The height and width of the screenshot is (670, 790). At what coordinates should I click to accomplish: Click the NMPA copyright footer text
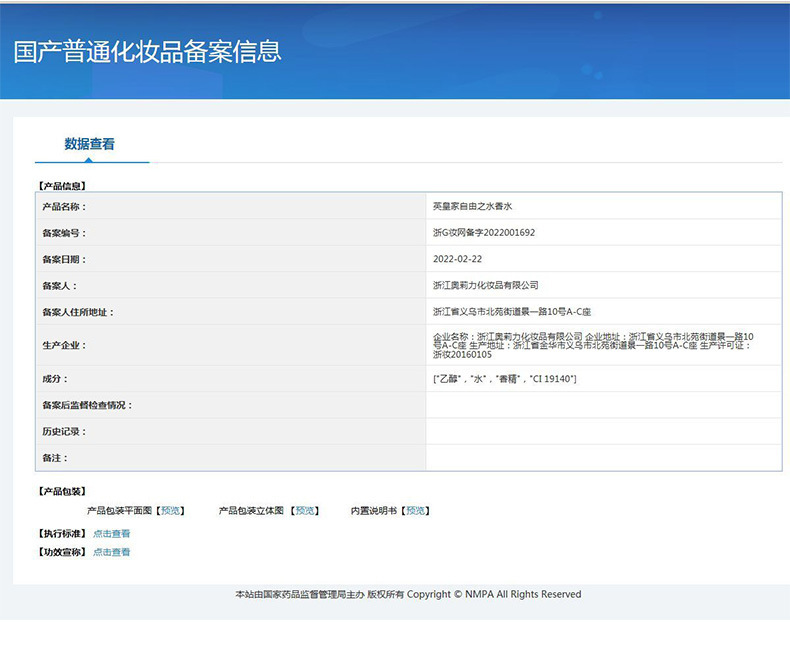[408, 594]
